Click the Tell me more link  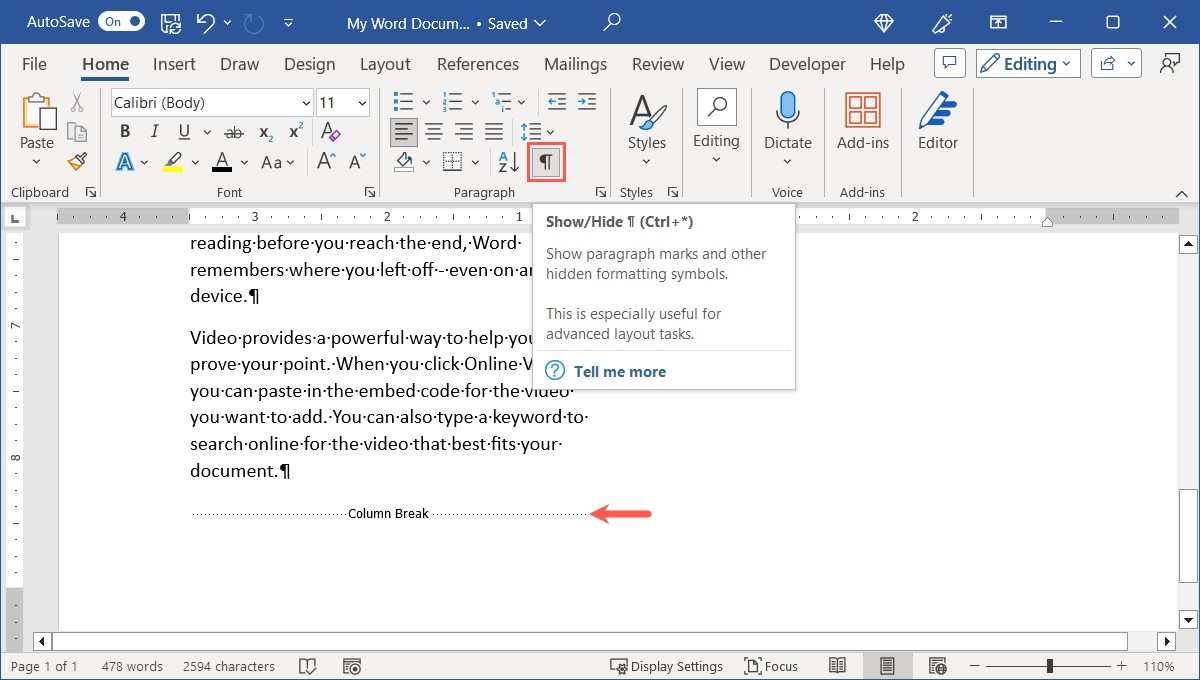(619, 371)
